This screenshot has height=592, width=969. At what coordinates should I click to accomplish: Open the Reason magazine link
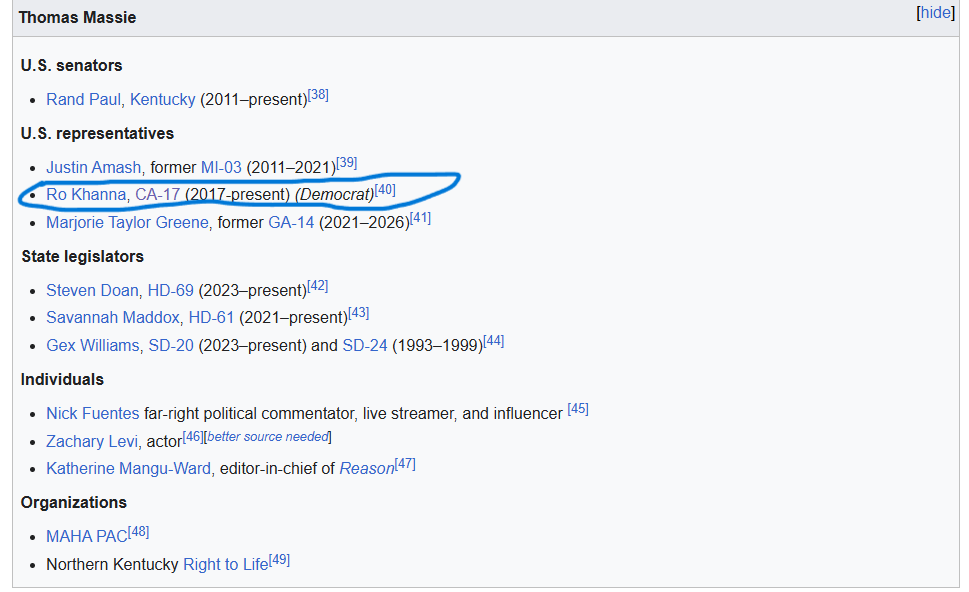(x=367, y=468)
